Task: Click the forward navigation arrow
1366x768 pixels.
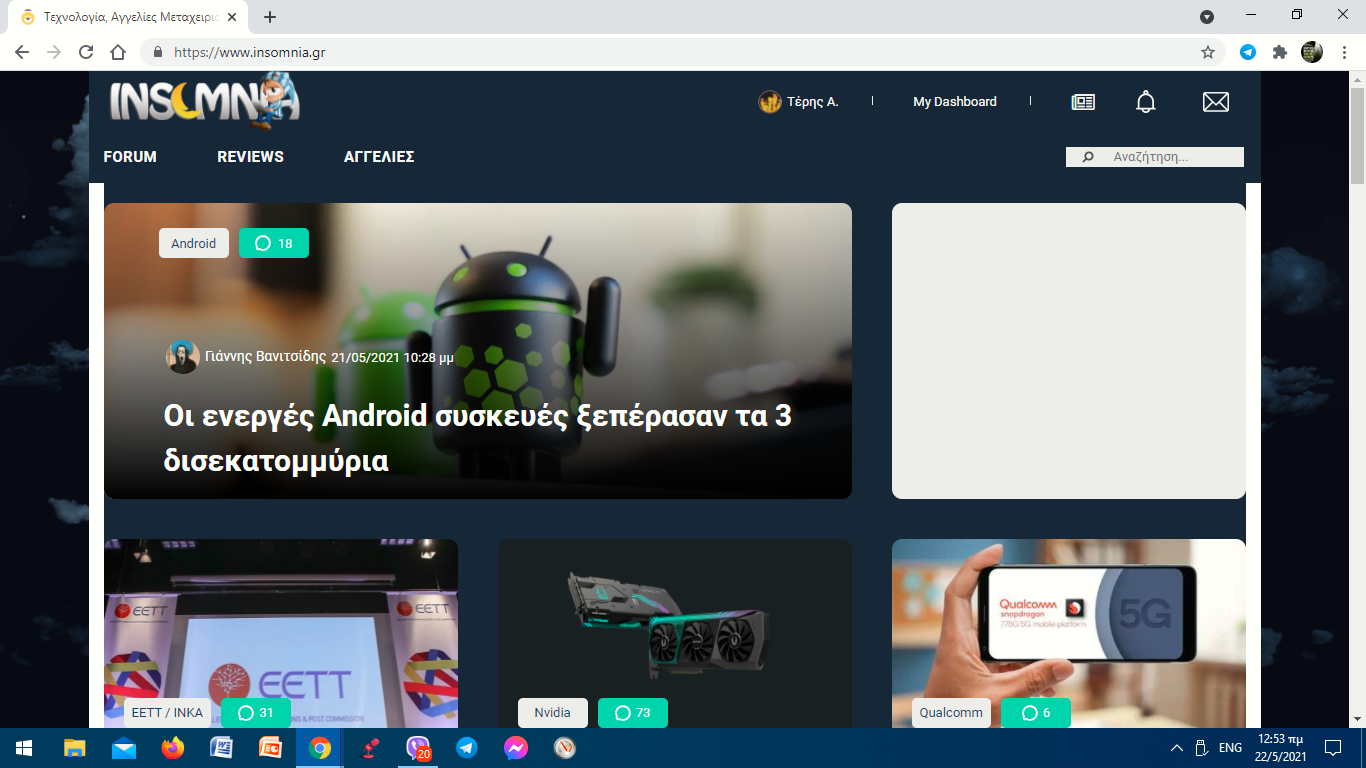Action: (54, 52)
